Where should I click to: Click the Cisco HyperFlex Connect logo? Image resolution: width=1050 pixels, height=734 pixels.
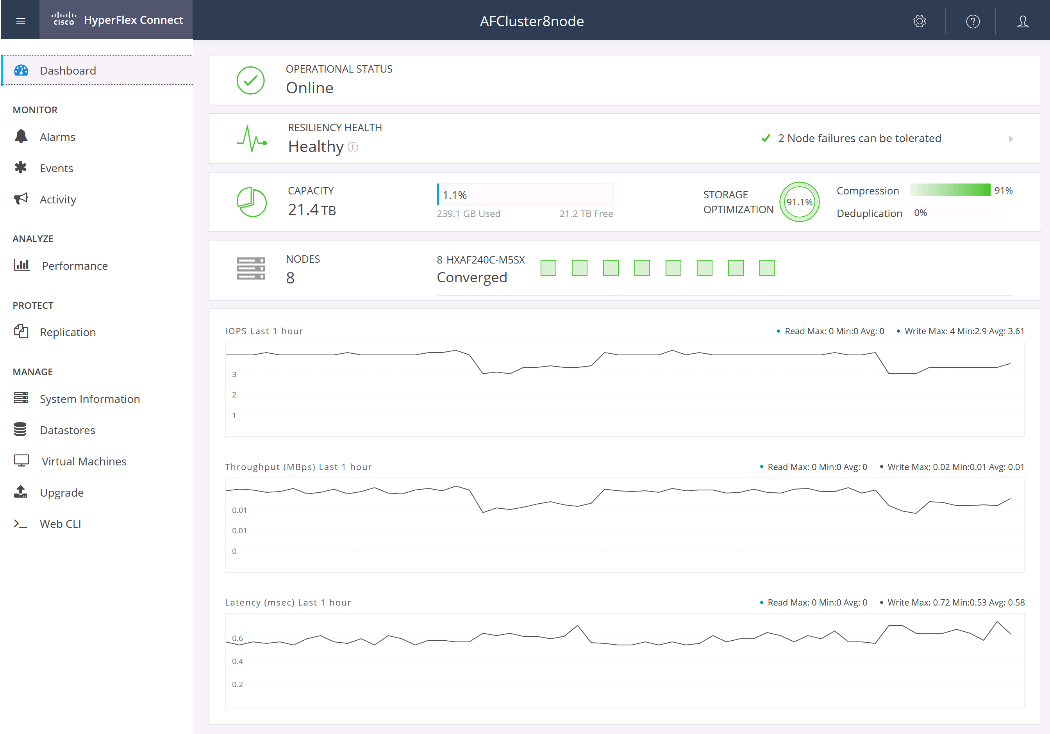click(x=117, y=20)
